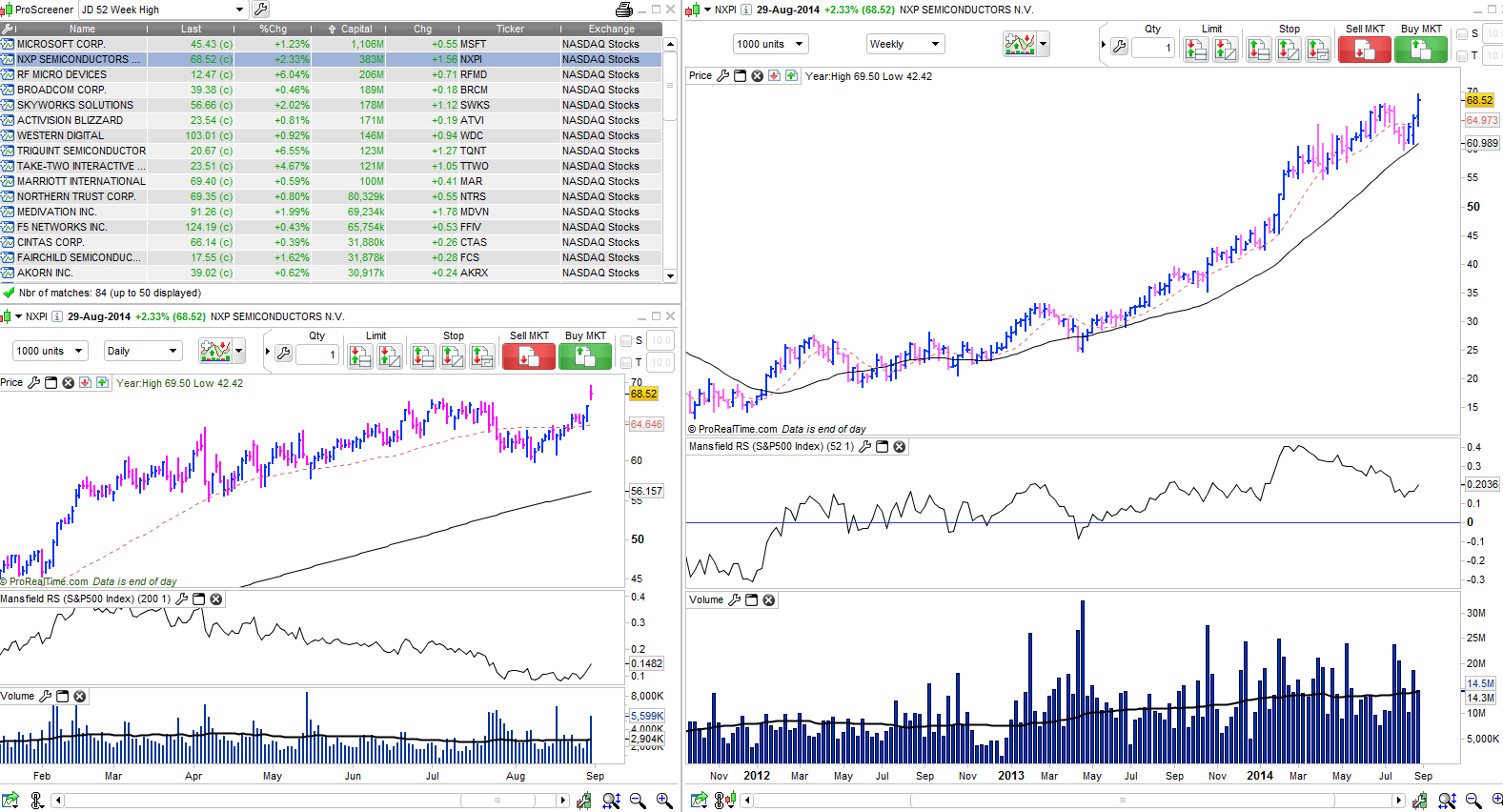Enable the T target checkbox on daily chart
Screen dimensions: 1503x812
(626, 362)
